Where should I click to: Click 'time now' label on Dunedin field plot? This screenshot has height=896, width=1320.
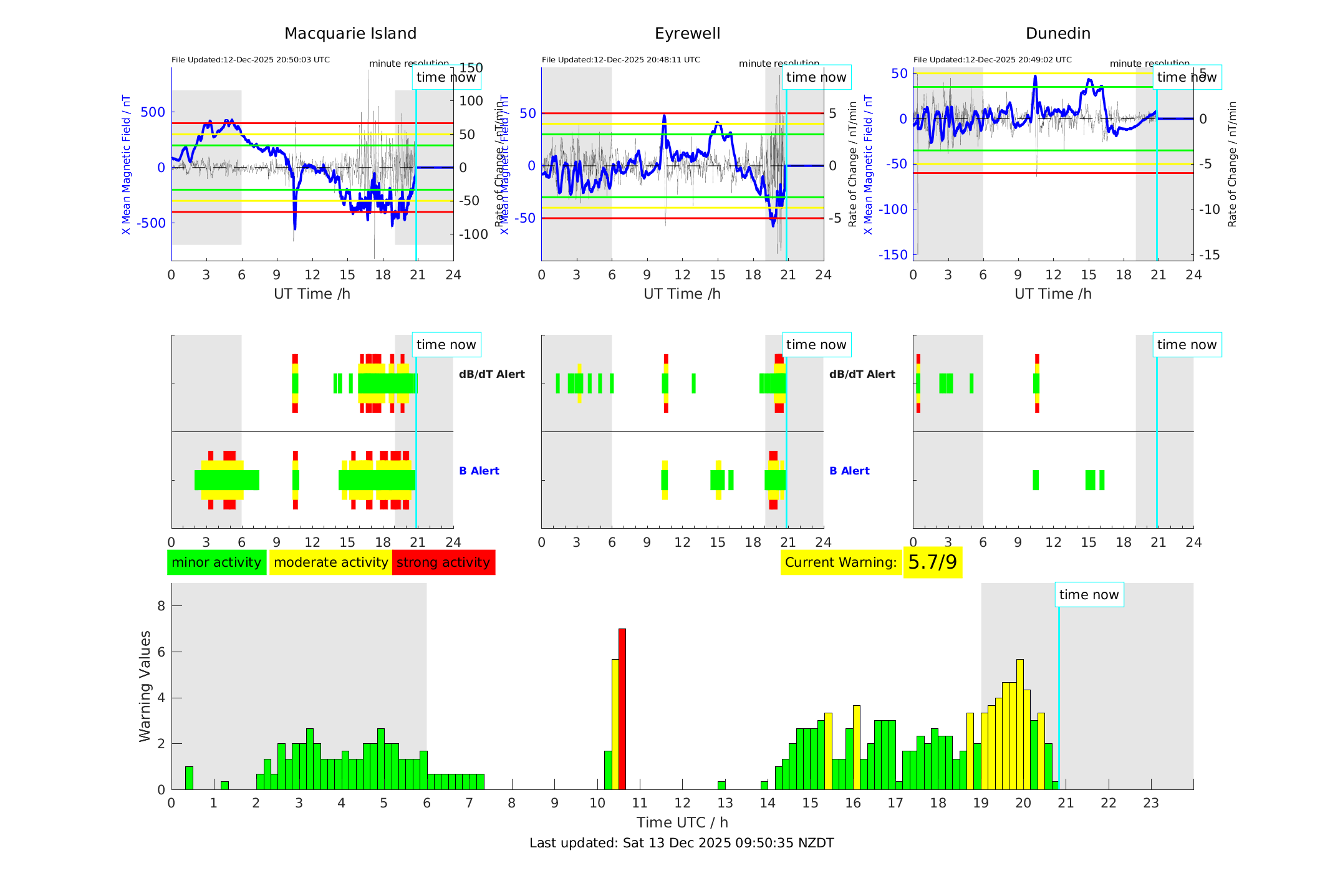tap(1187, 77)
